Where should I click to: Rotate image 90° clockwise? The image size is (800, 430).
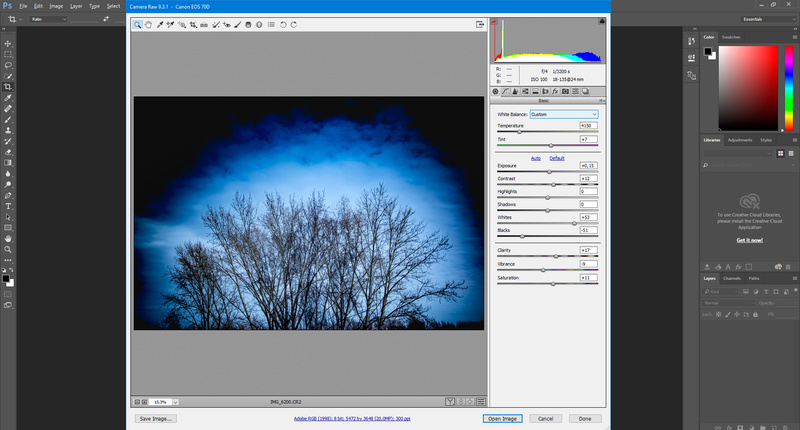[293, 23]
